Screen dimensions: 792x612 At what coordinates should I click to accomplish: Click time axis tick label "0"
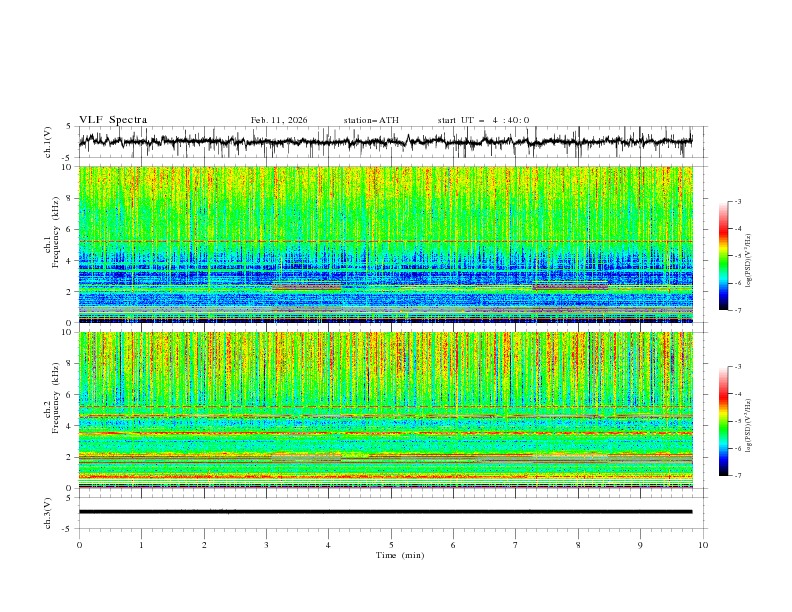[x=79, y=545]
